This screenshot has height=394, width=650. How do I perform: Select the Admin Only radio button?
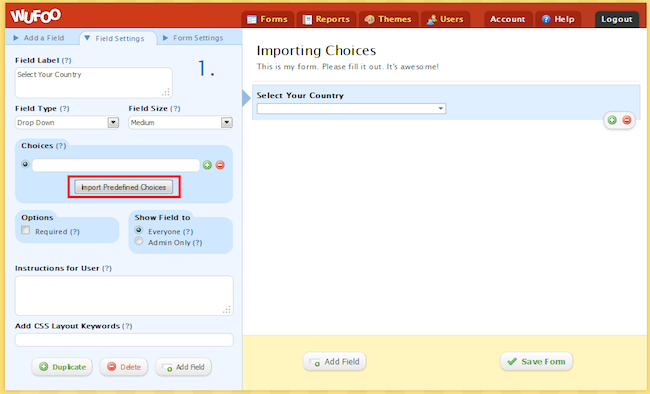[139, 241]
